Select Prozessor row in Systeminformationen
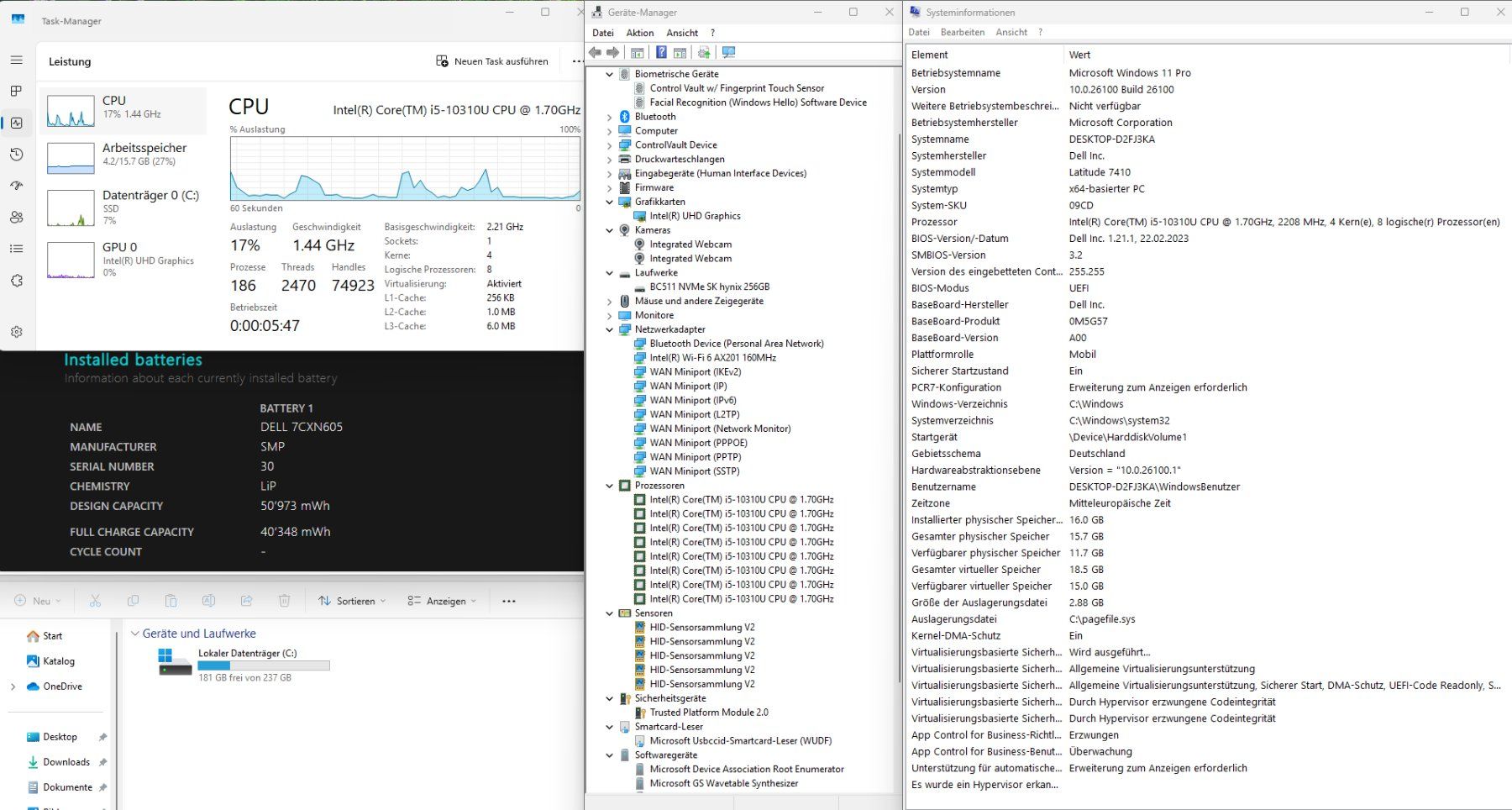Screen dimensions: 1512x810 (x=1207, y=222)
